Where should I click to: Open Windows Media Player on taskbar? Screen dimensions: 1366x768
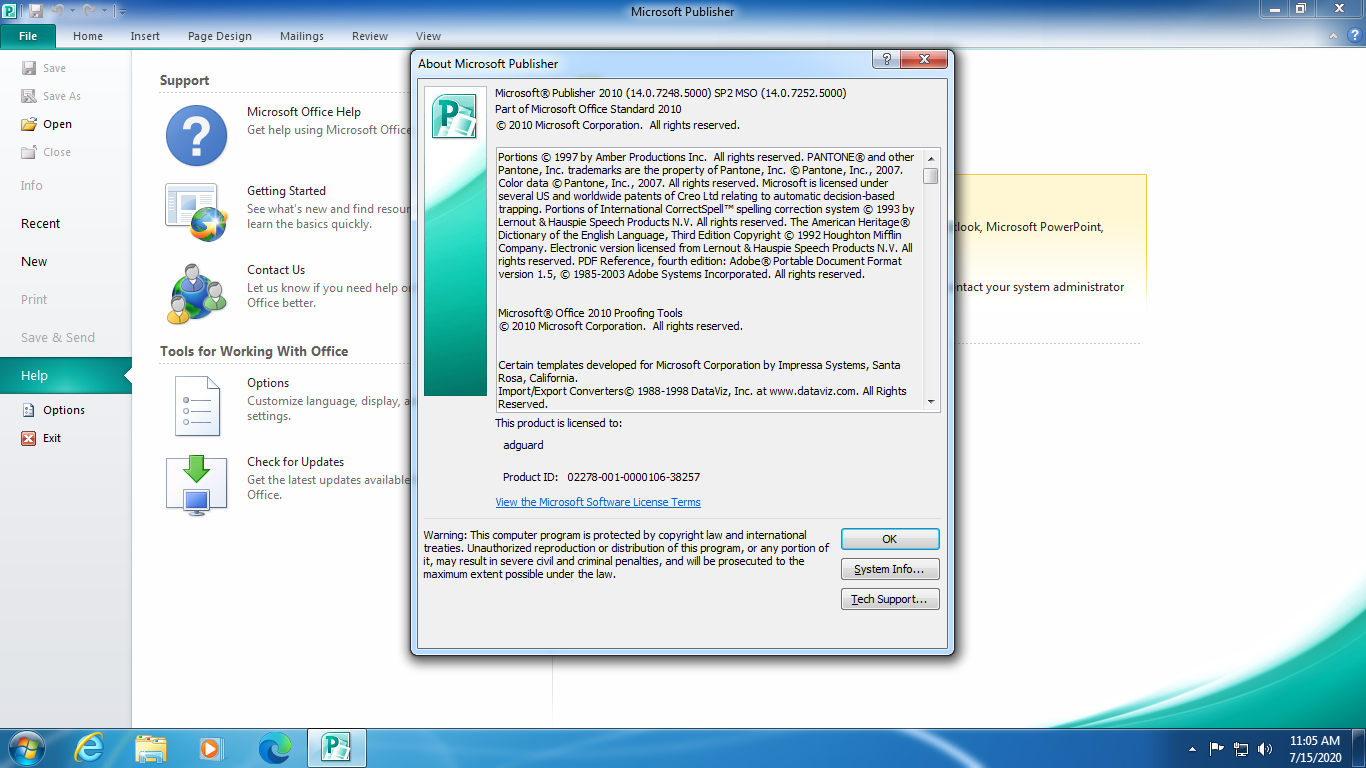pos(210,748)
